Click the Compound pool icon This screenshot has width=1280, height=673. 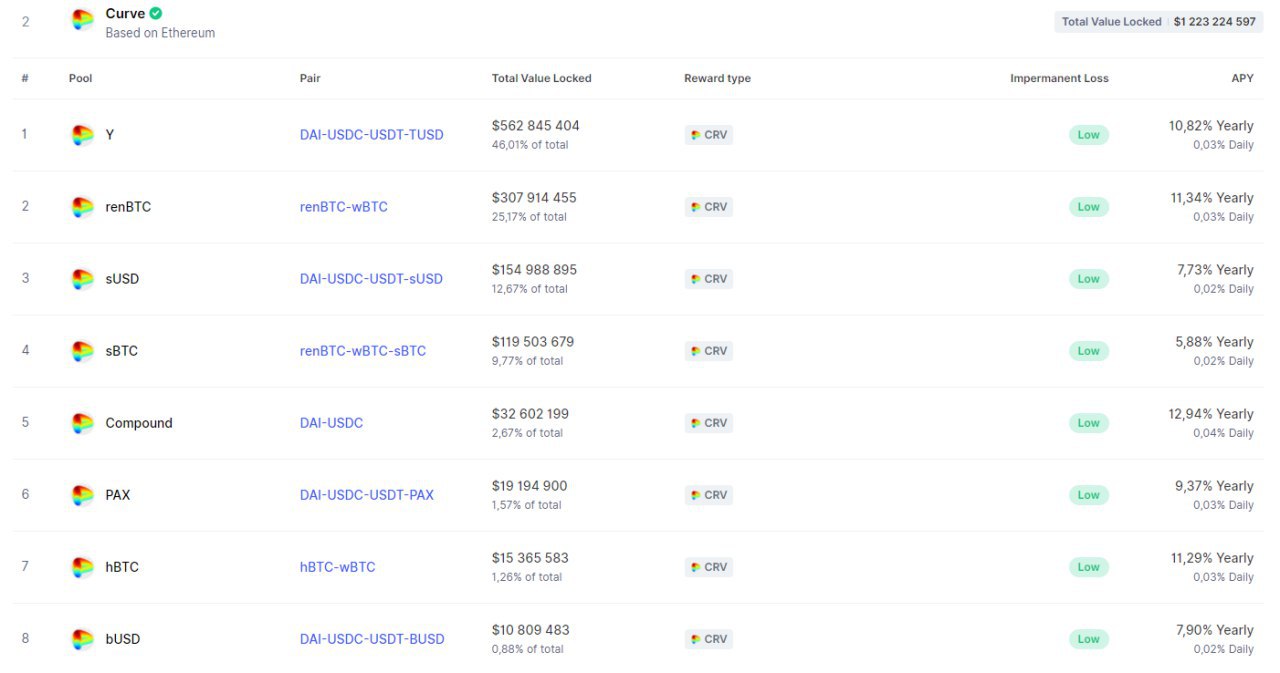[82, 423]
